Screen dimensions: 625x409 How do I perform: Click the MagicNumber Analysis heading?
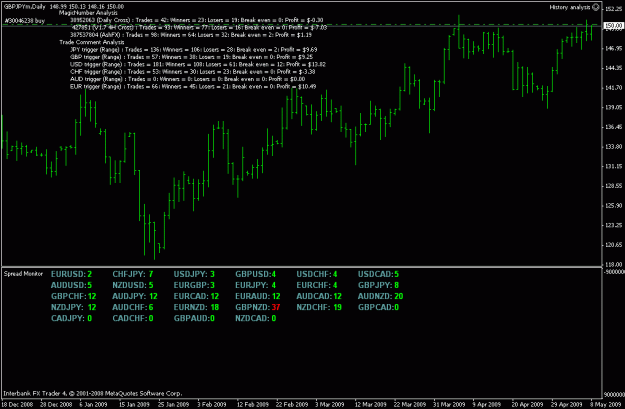(x=88, y=13)
